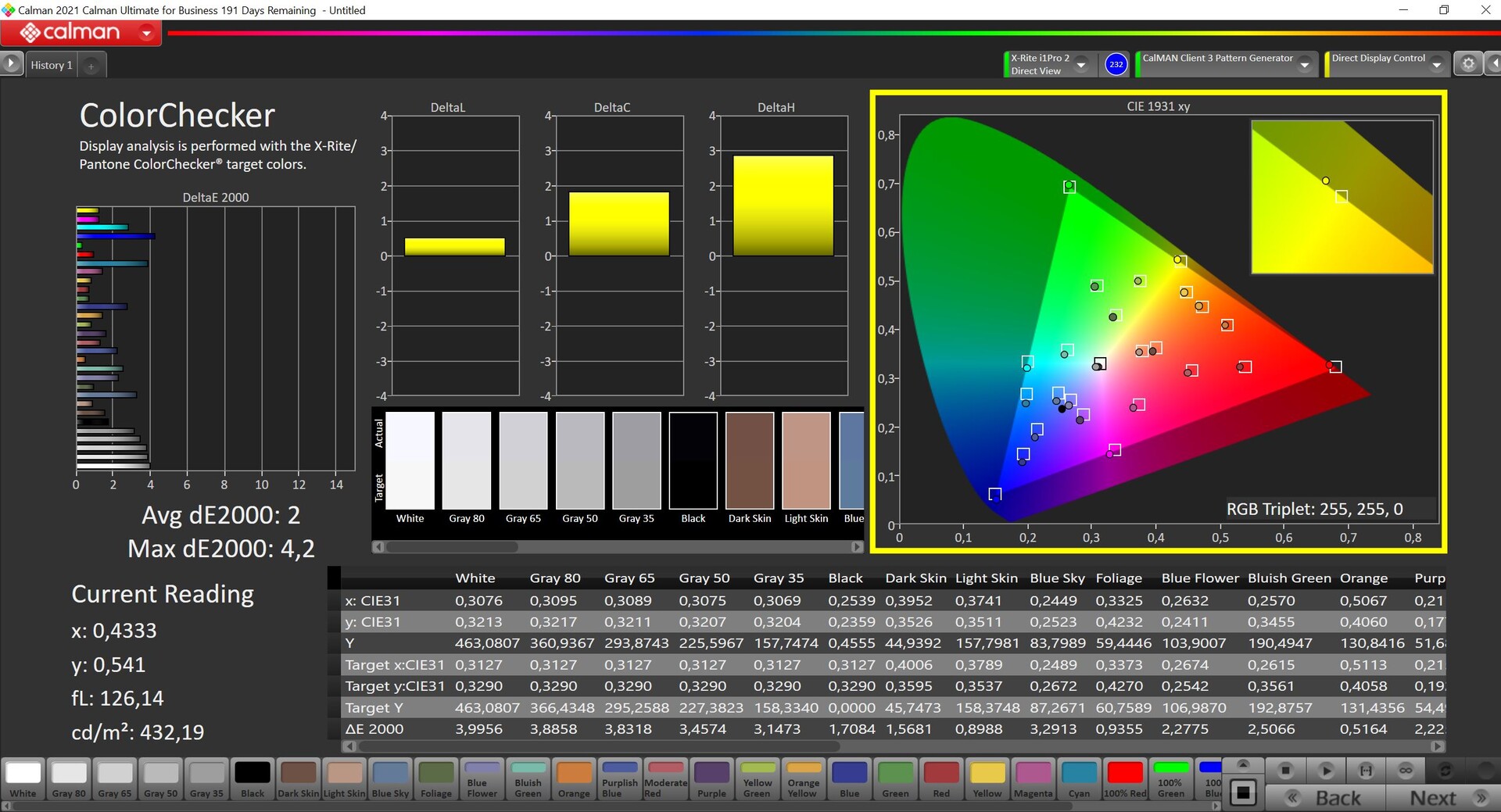Switch to the History 1 tab
This screenshot has height=812, width=1501.
52,66
